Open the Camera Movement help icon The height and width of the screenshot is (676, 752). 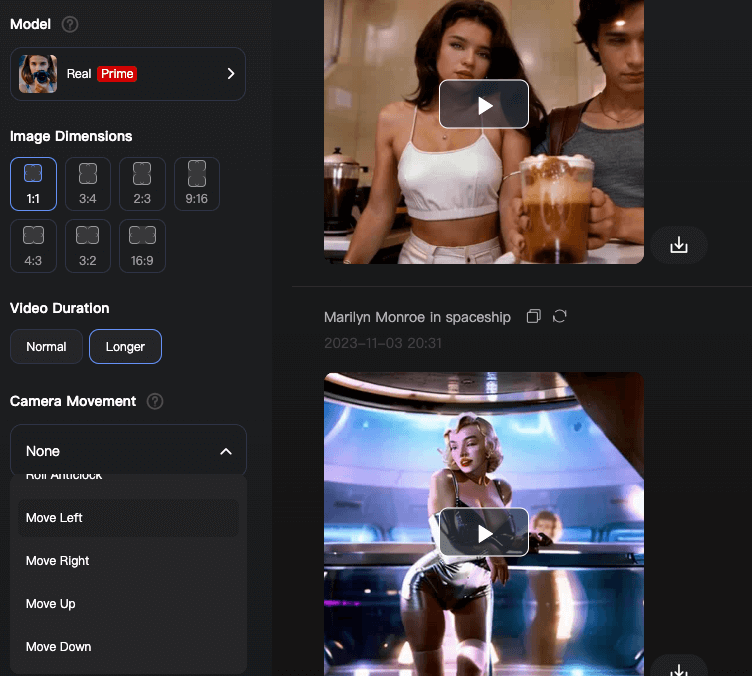(155, 401)
